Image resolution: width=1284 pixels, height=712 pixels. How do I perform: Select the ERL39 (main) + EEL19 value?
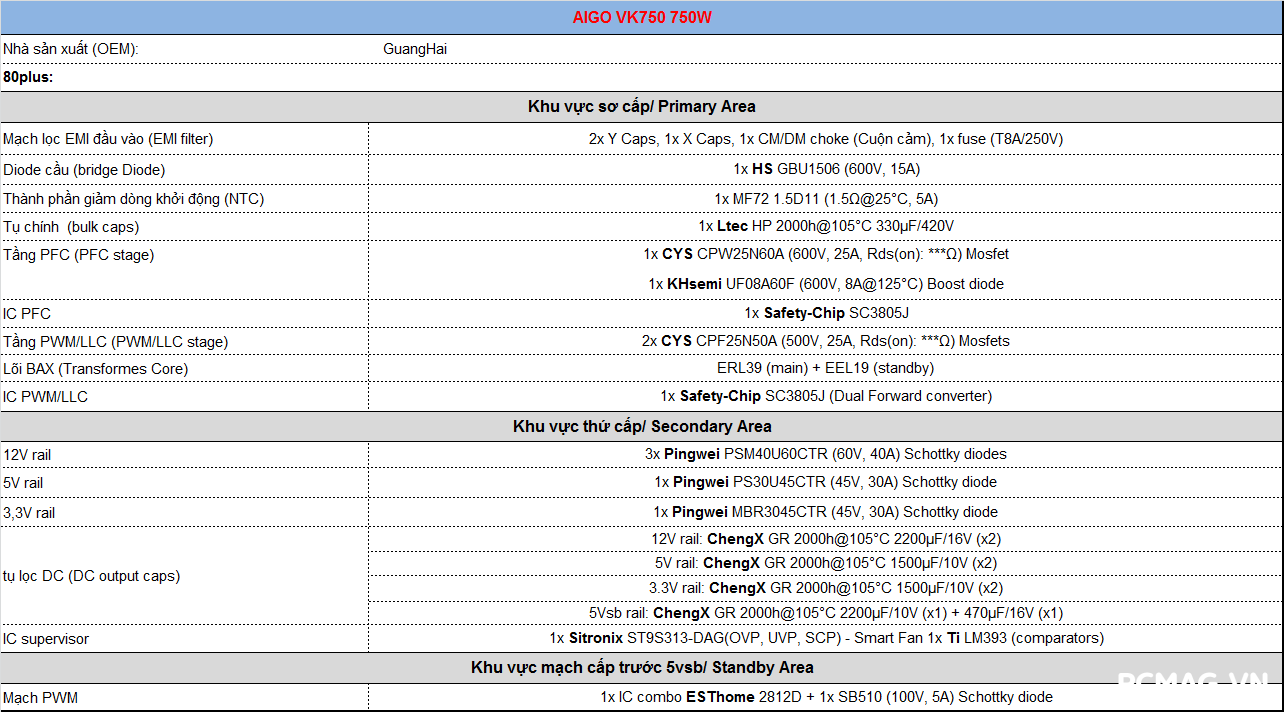(x=826, y=368)
